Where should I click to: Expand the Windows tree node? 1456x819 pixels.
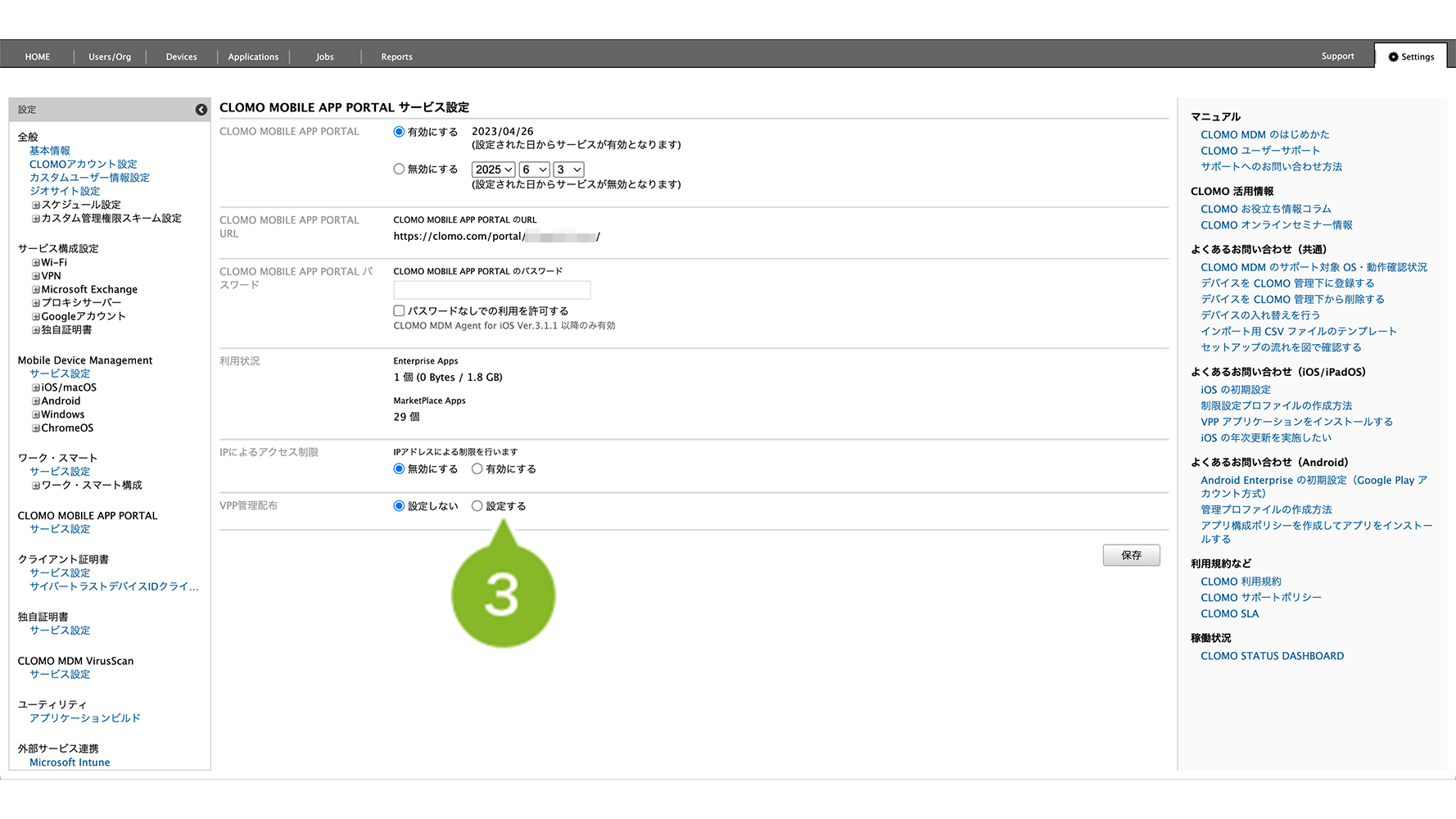36,415
